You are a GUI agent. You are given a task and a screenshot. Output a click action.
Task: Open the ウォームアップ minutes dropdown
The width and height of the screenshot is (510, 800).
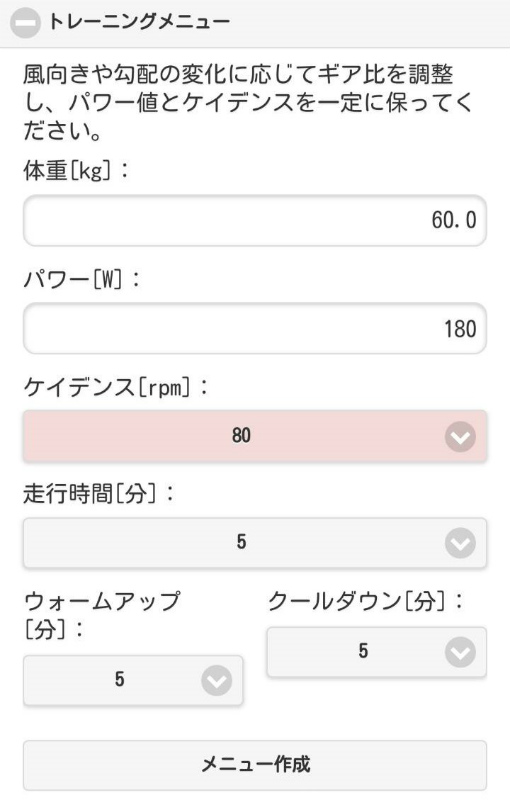(x=133, y=680)
